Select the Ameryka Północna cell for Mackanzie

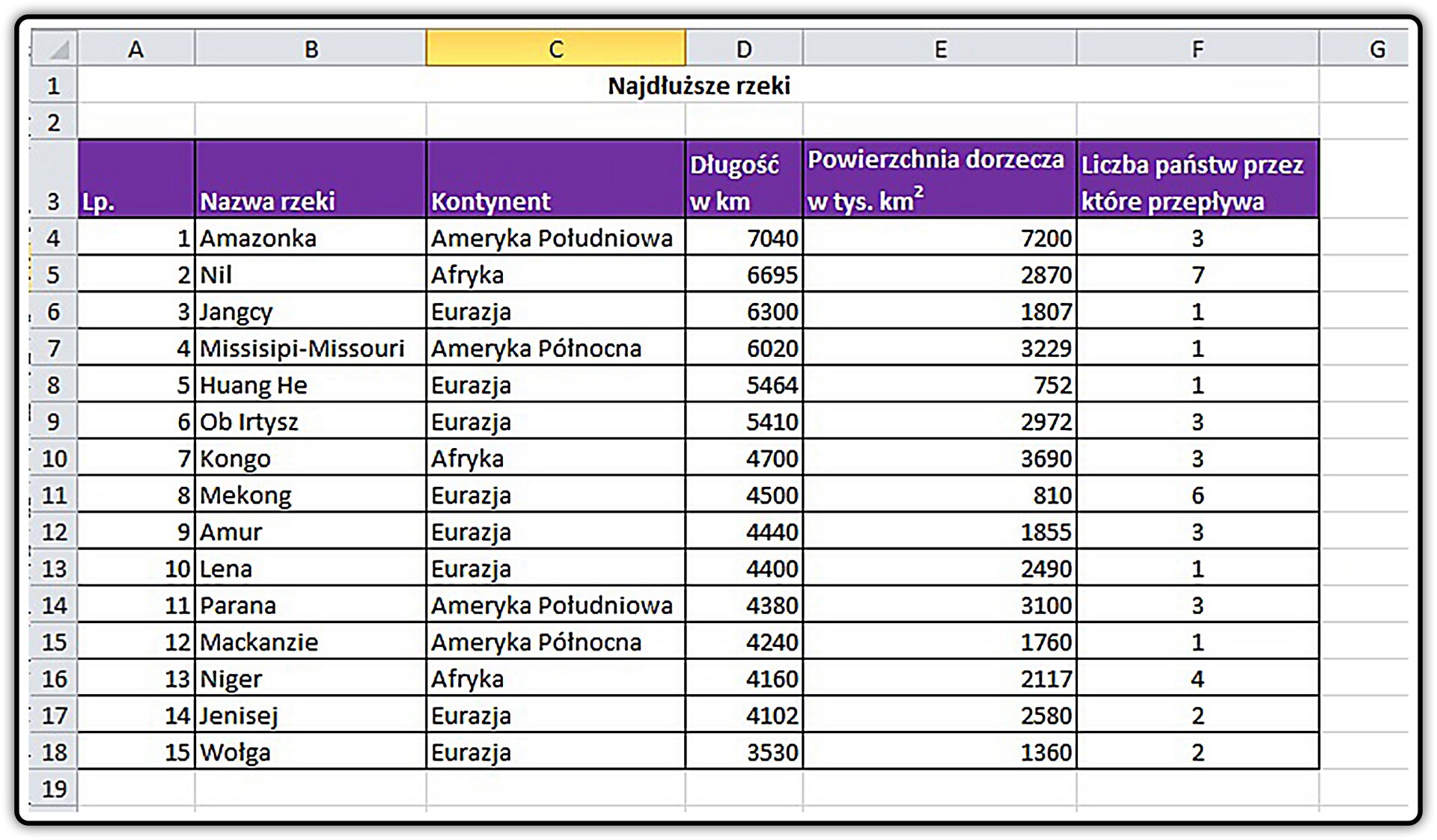tap(556, 642)
